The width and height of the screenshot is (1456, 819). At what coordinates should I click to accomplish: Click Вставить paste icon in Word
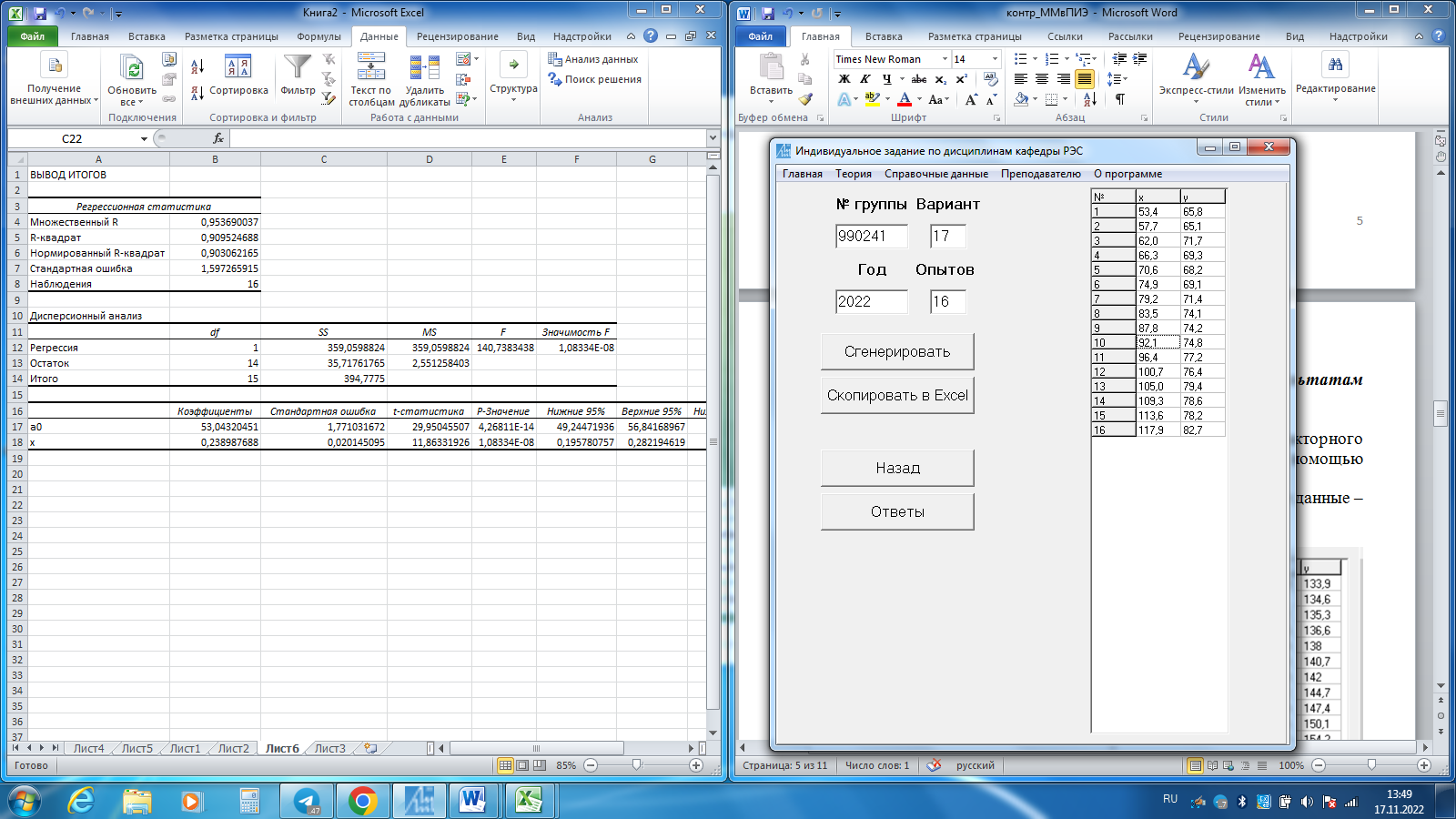[x=771, y=68]
